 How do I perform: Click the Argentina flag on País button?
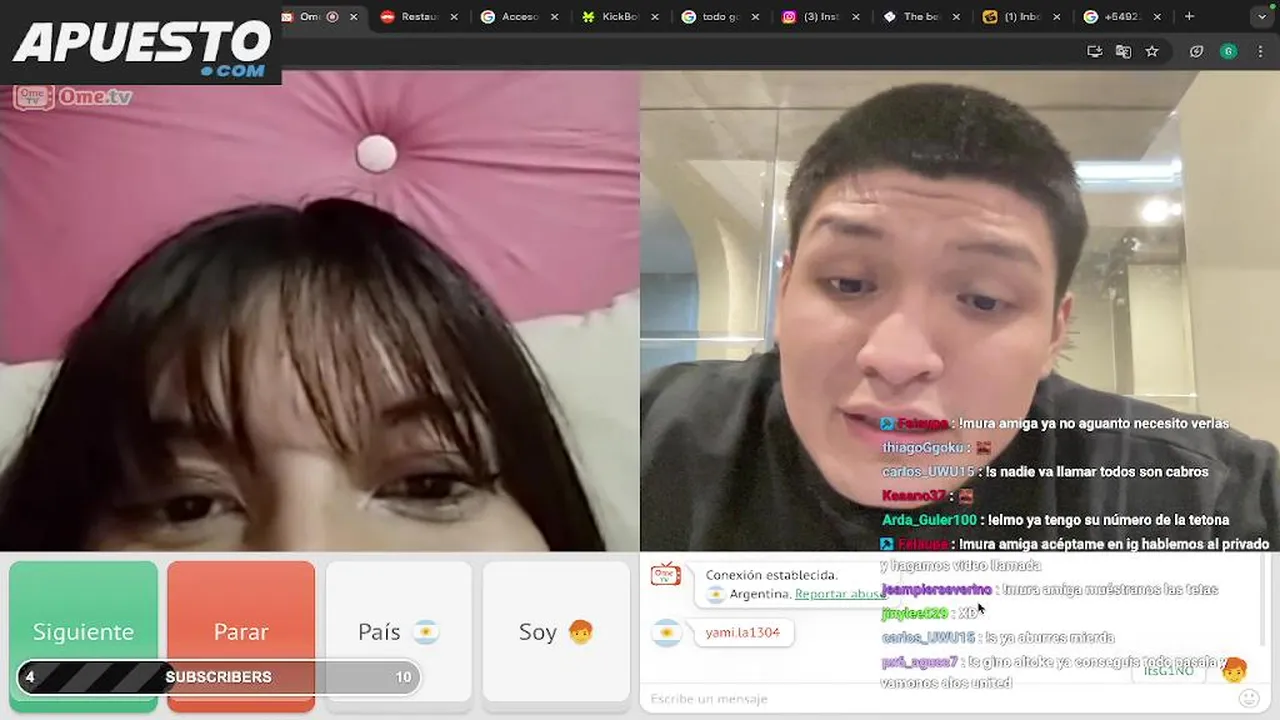point(426,632)
